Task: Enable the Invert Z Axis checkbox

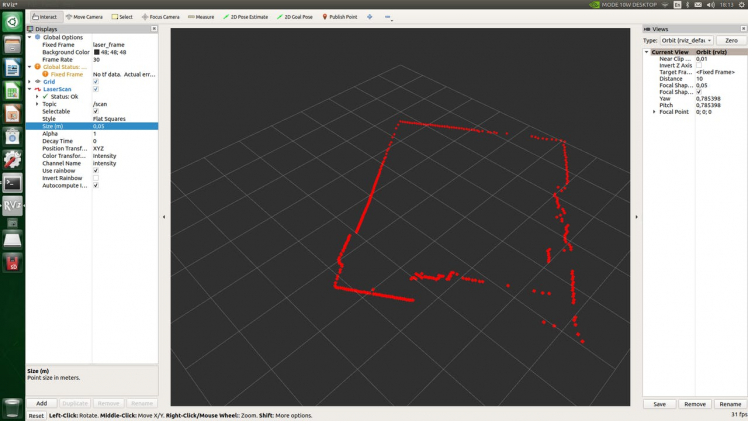Action: [699, 65]
